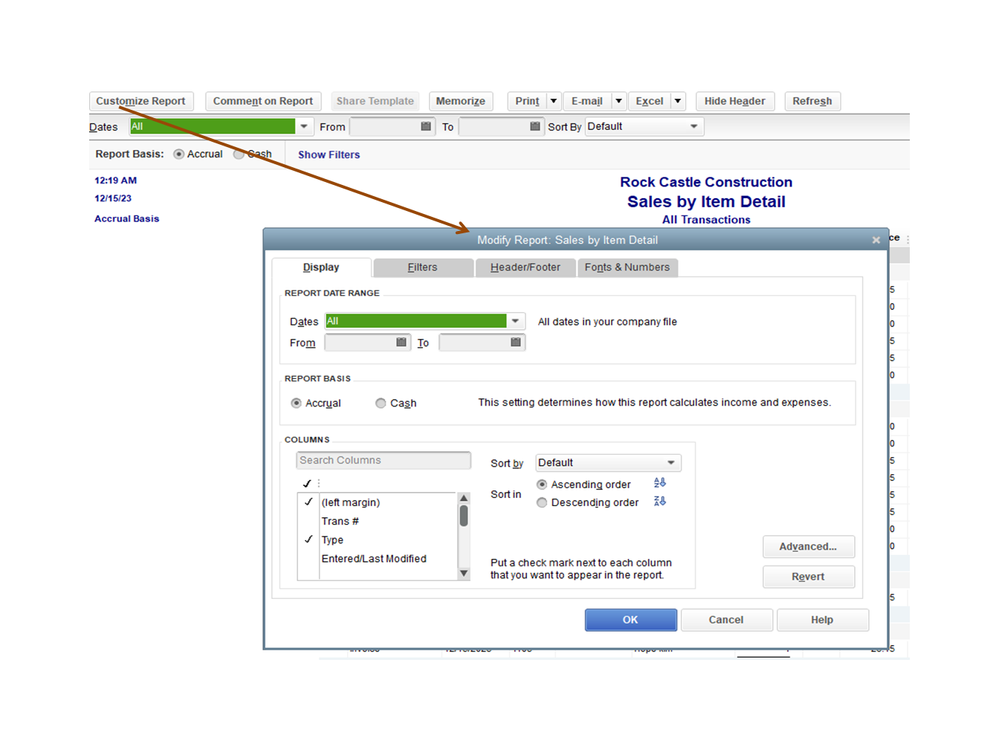Screen dimensions: 999x749
Task: Click Help button in dialog
Action: pyautogui.click(x=822, y=620)
